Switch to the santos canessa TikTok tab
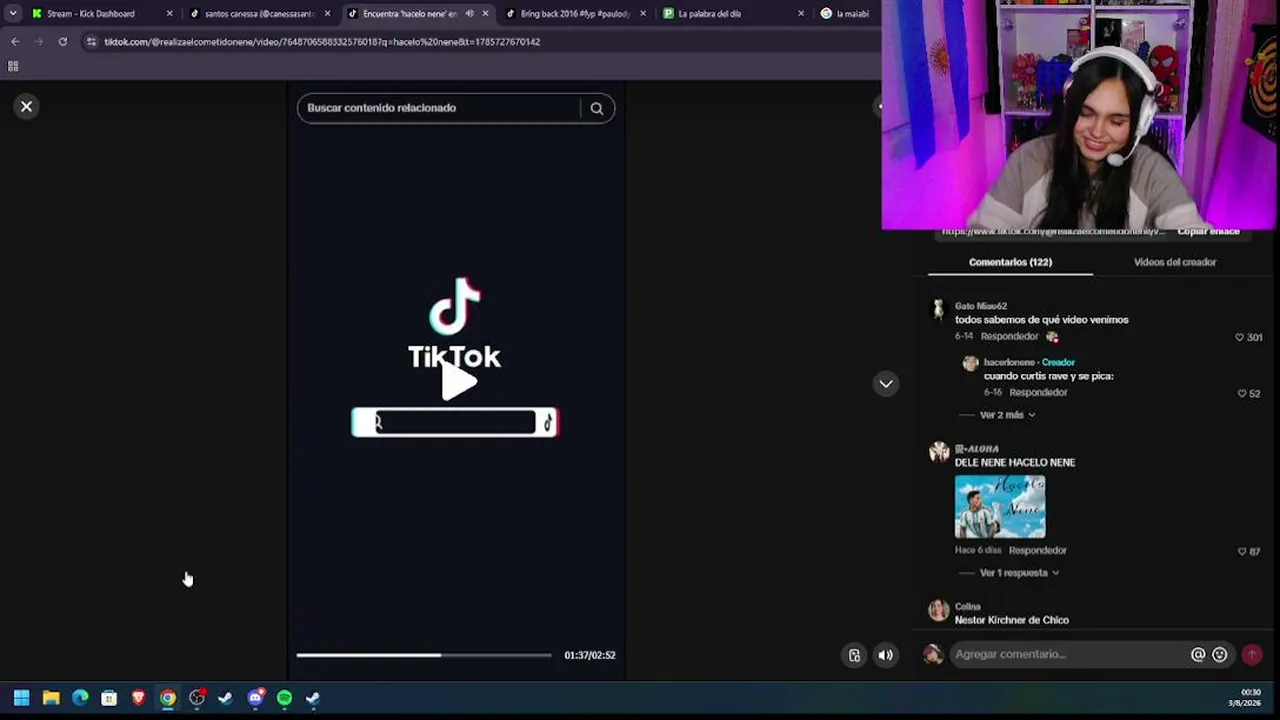 (259, 14)
